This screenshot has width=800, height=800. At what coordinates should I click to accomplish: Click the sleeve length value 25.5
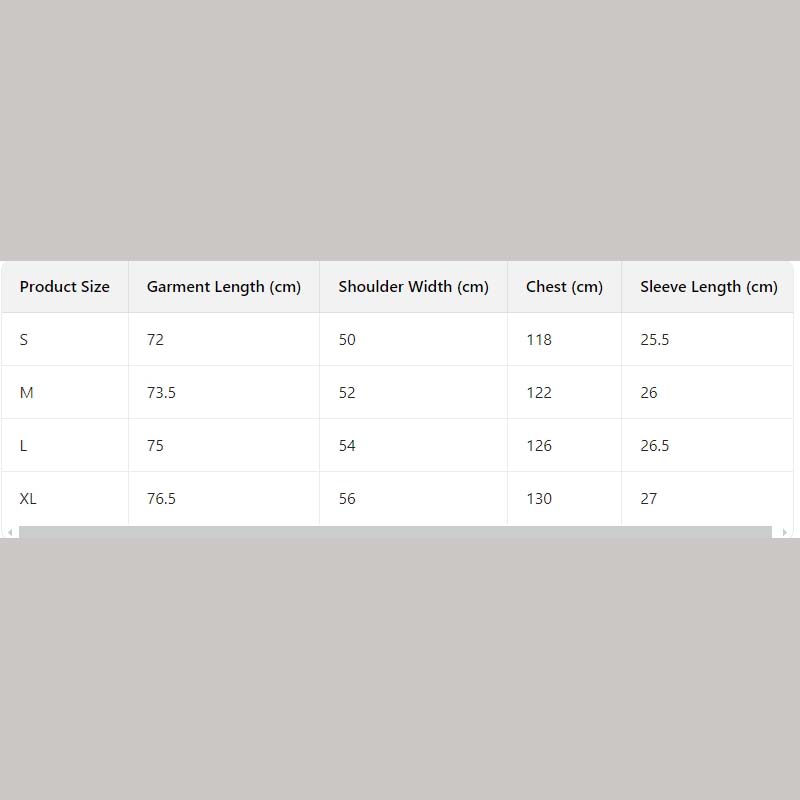(x=655, y=340)
